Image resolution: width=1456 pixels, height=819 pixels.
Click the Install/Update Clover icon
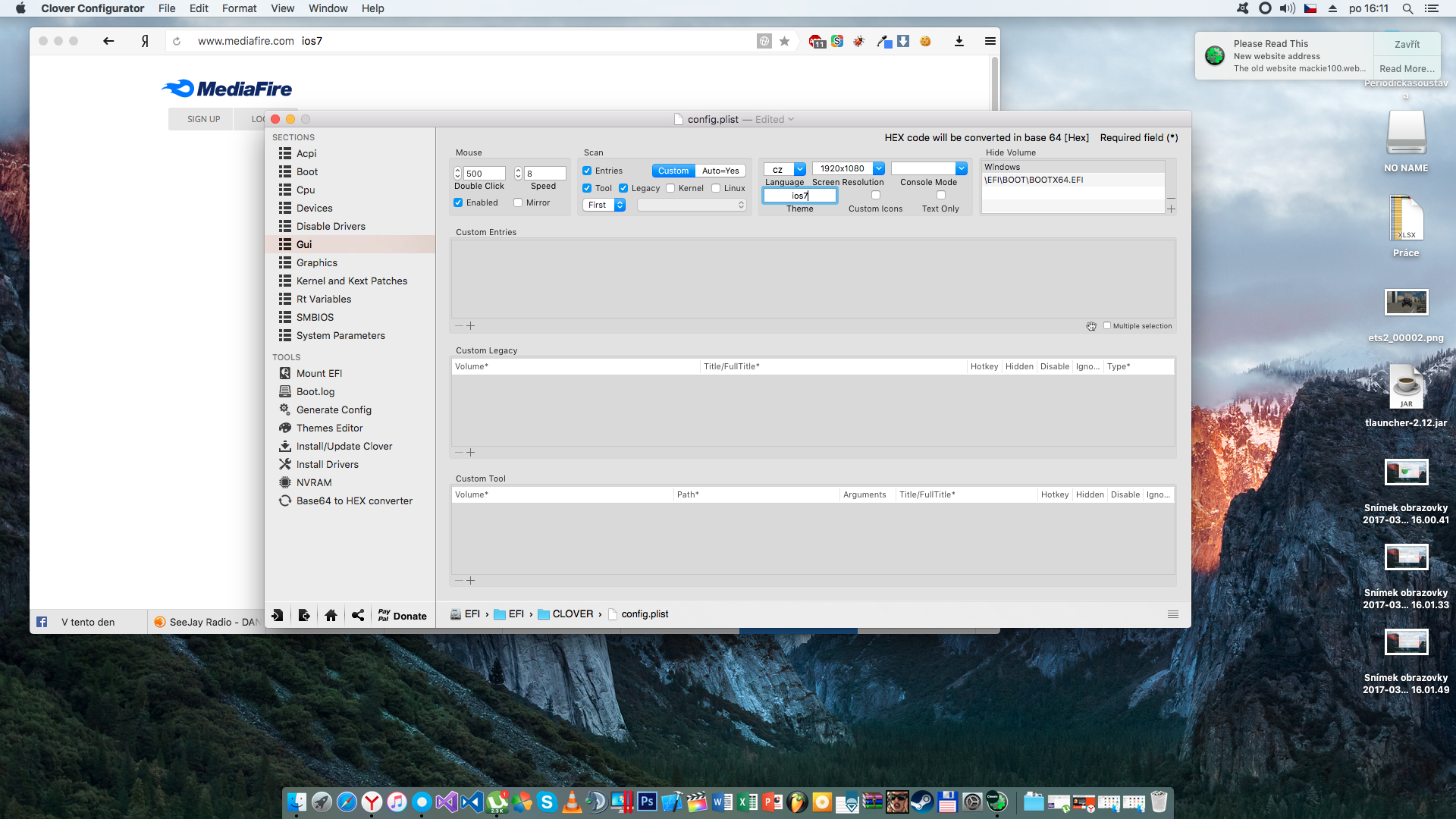pos(285,446)
